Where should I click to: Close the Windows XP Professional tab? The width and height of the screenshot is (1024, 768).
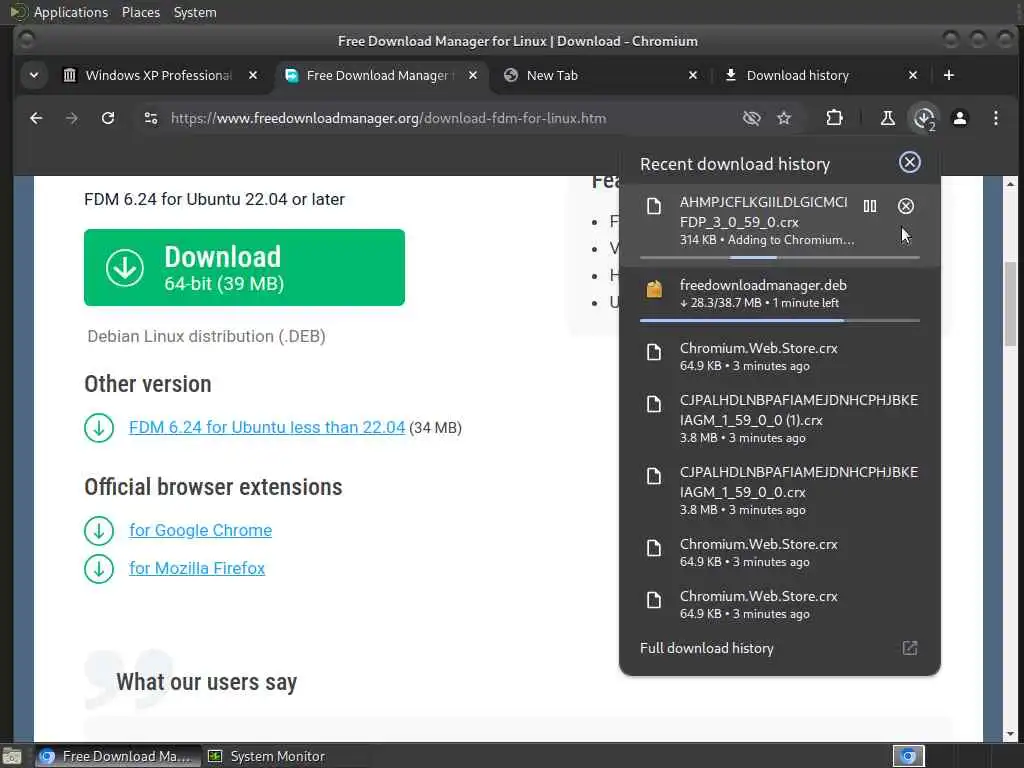click(253, 75)
